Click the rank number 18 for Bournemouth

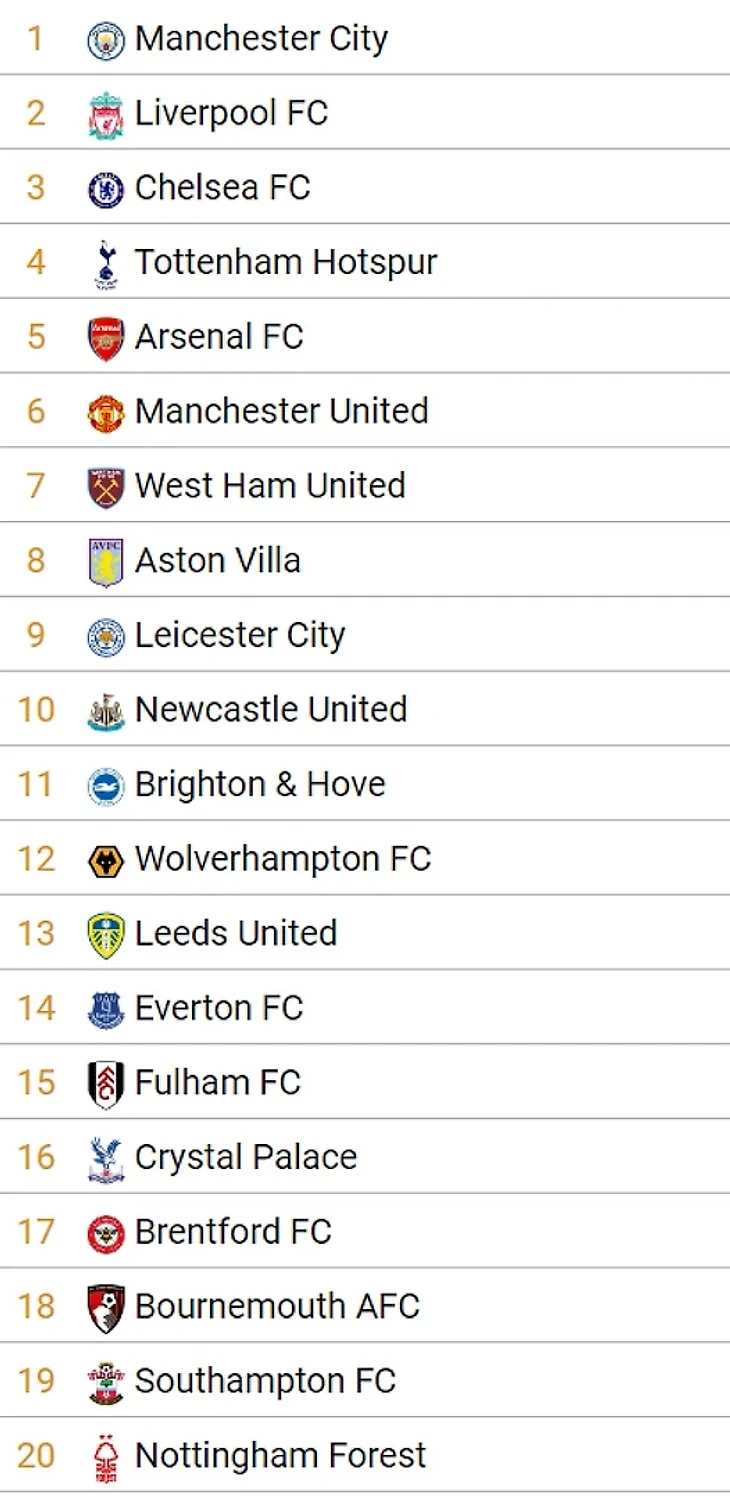click(36, 1306)
